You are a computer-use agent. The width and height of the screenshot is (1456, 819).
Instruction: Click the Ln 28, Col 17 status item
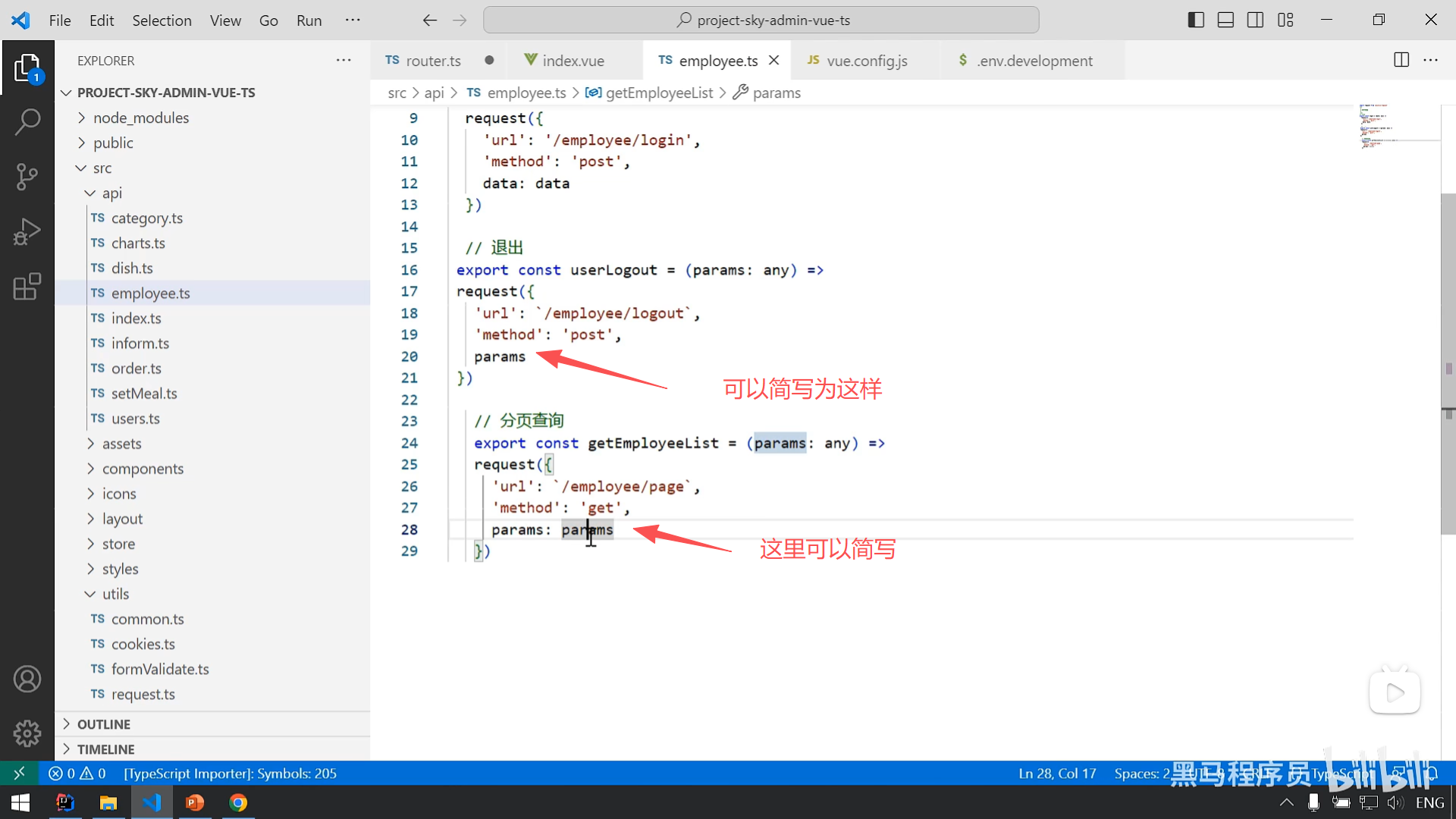click(x=1057, y=773)
